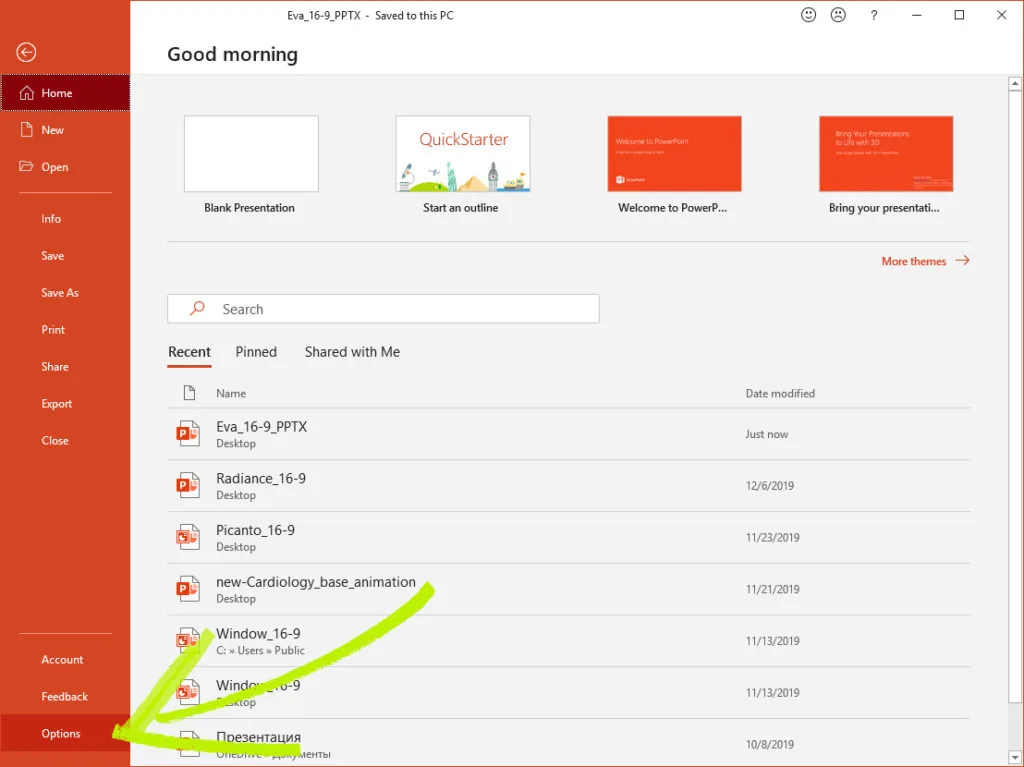Open Window_16-9 in Users Public

pos(258,633)
